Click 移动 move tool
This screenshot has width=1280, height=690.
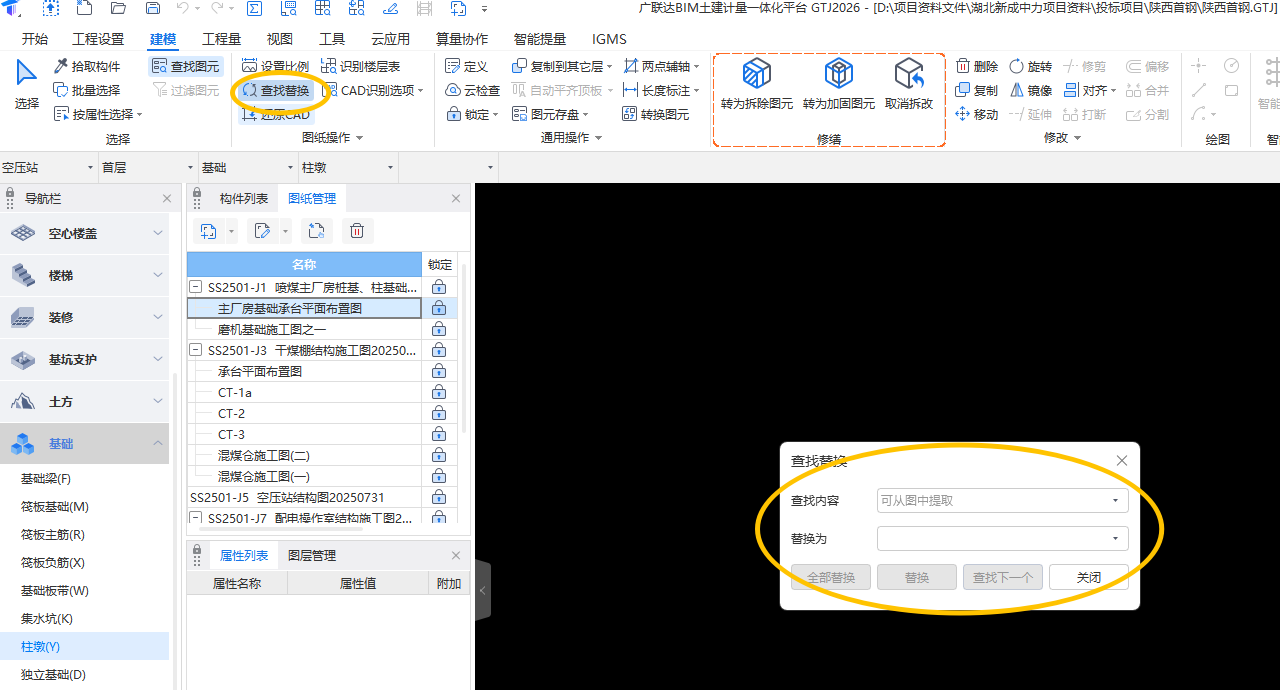(x=977, y=114)
